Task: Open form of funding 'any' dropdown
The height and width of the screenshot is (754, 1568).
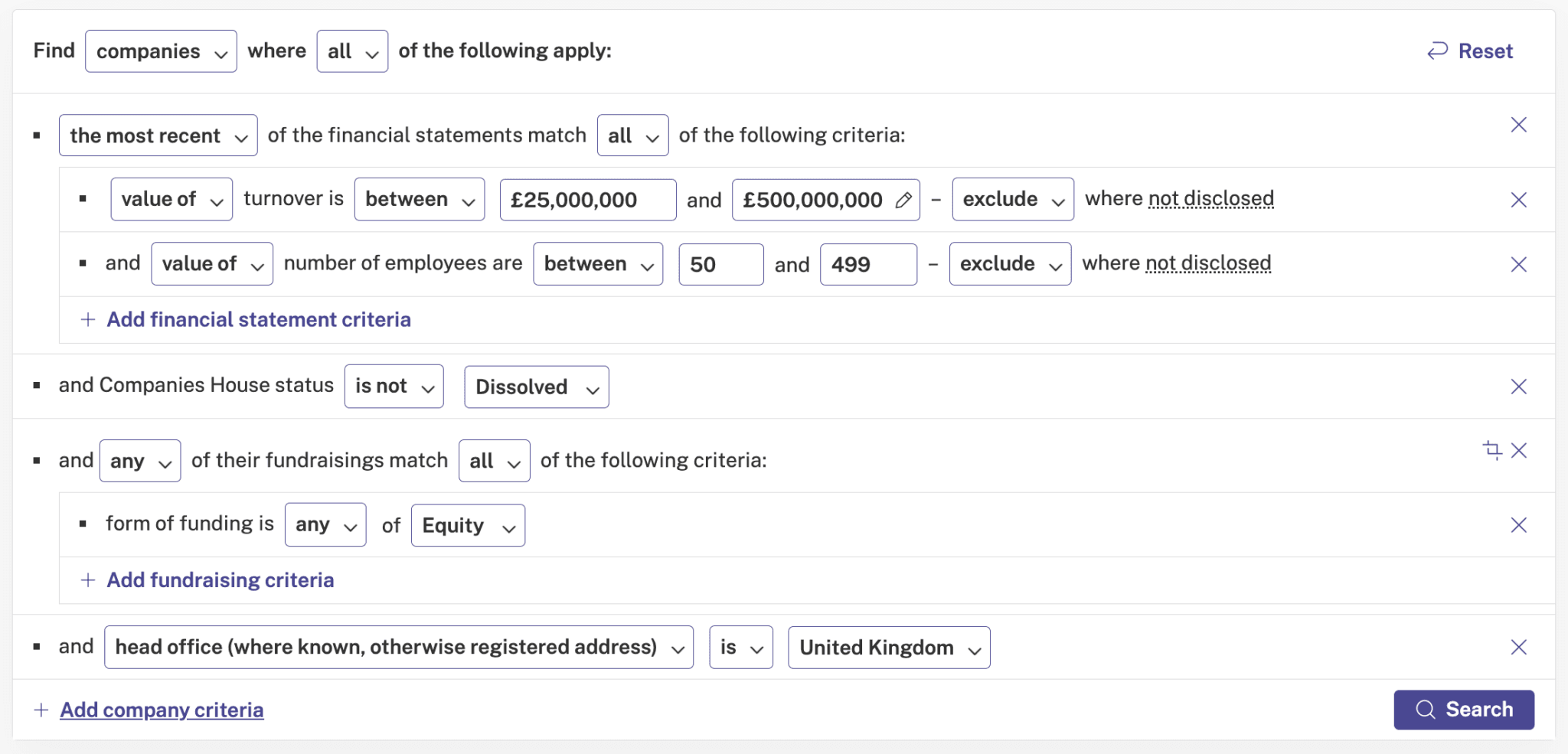Action: pos(325,525)
